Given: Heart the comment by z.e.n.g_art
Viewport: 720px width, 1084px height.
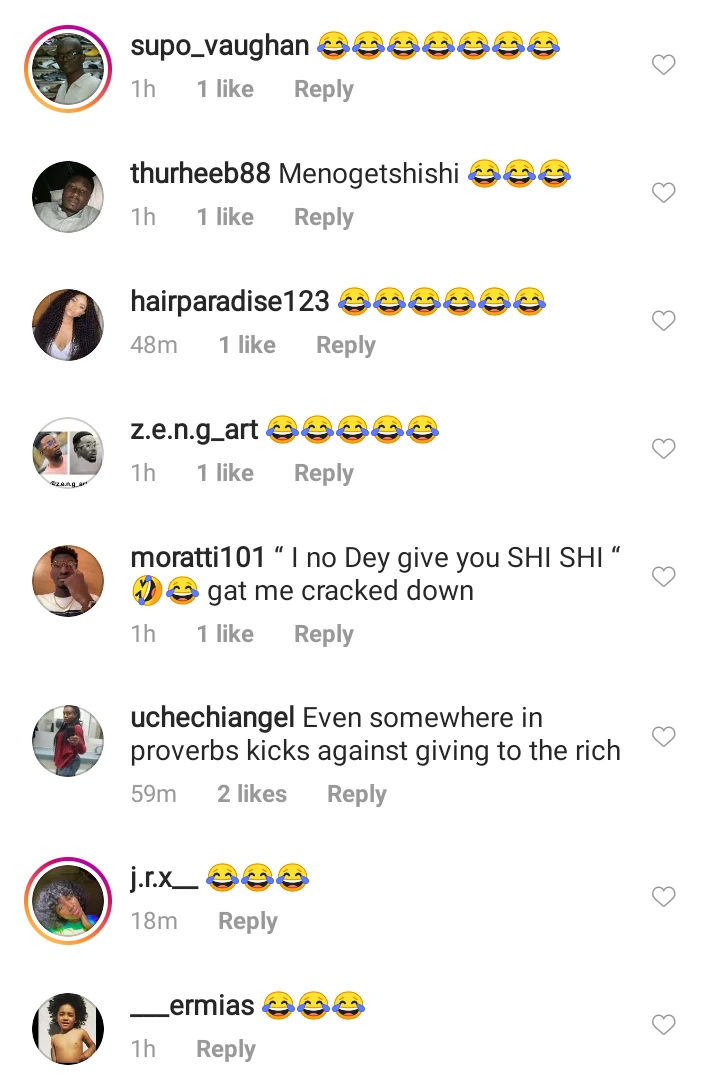Looking at the screenshot, I should (664, 449).
